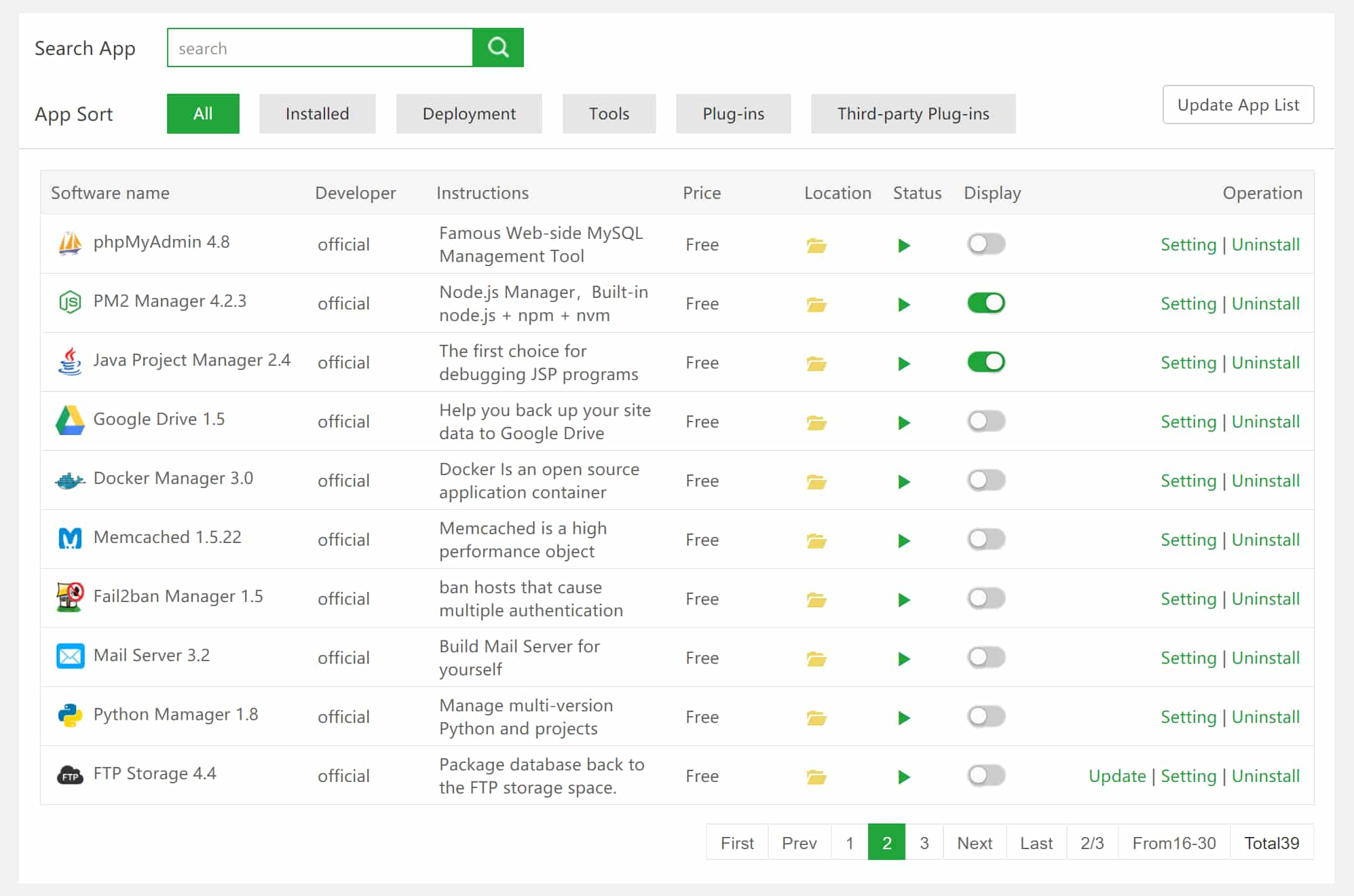Select the Installed apps filter tab
1354x896 pixels.
click(x=317, y=113)
